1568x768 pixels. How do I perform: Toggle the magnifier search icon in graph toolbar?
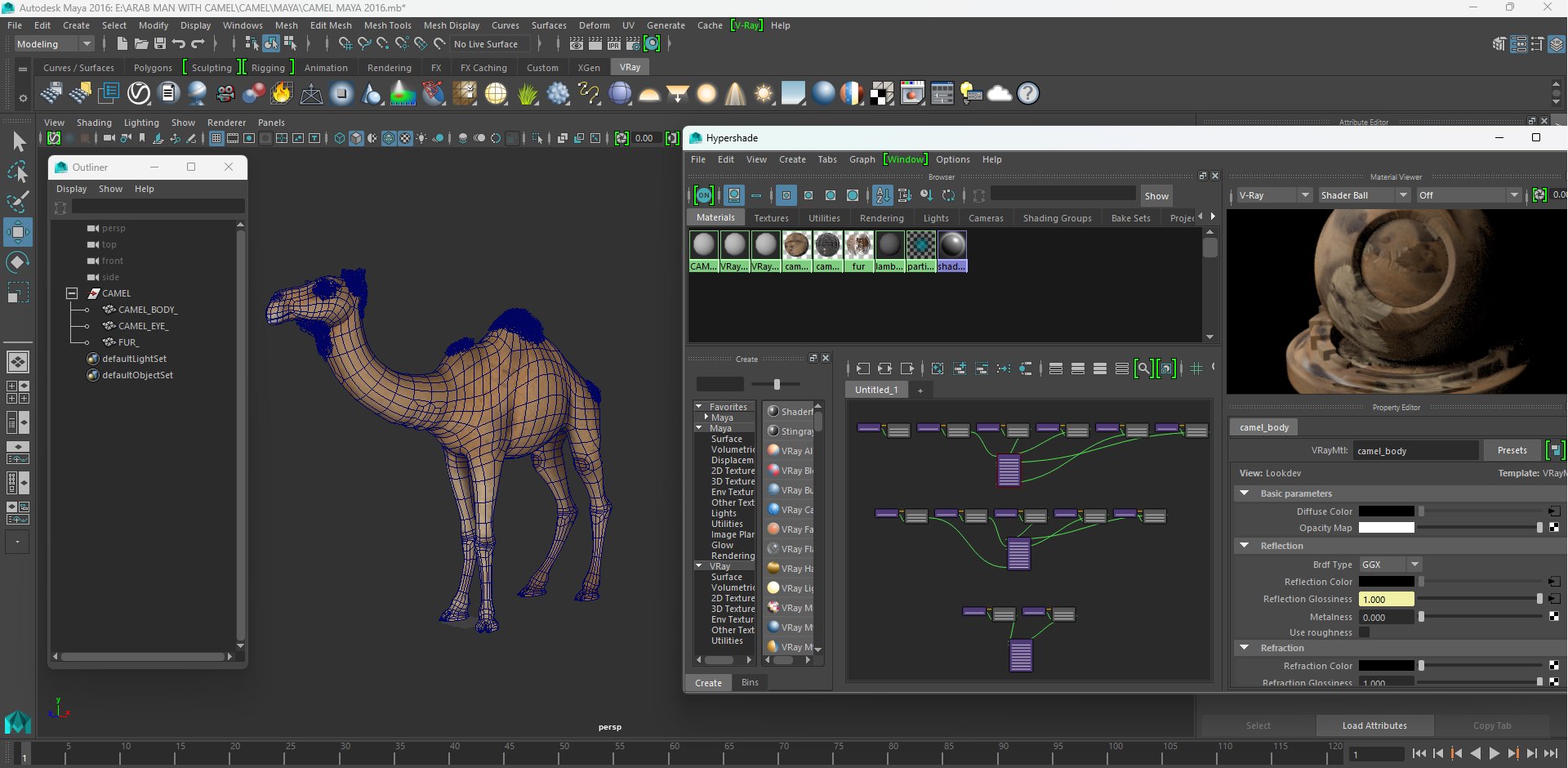pyautogui.click(x=1143, y=368)
